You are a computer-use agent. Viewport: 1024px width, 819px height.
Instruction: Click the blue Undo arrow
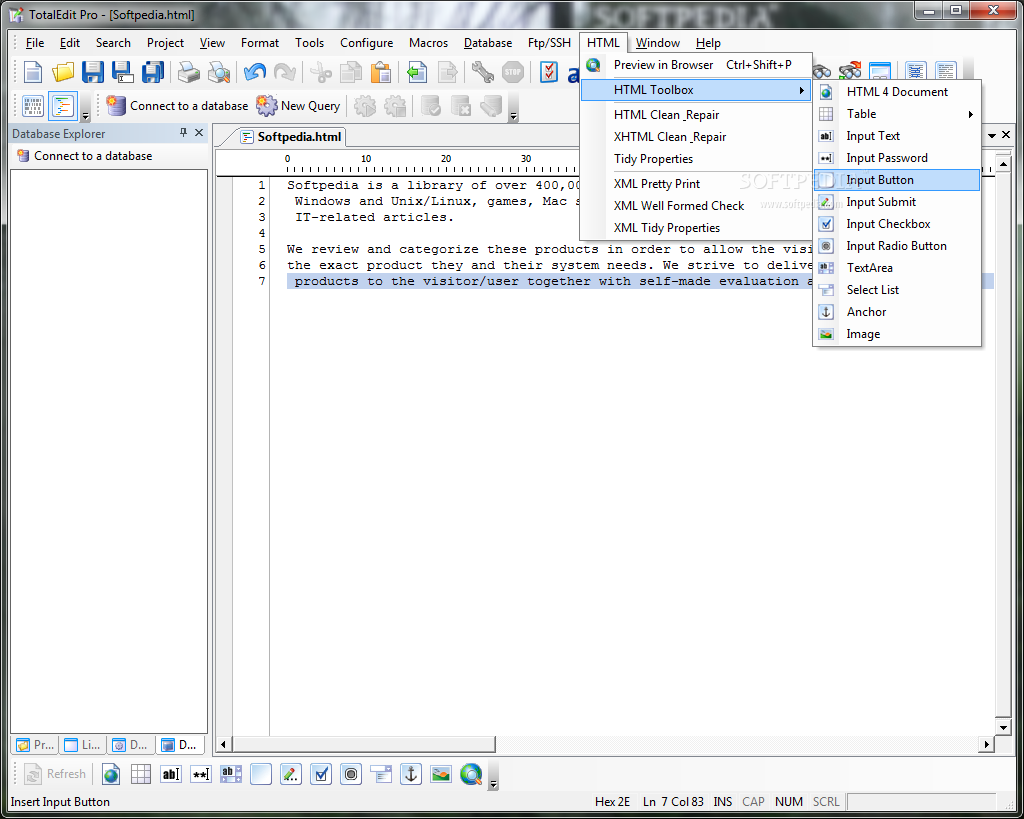pyautogui.click(x=255, y=72)
